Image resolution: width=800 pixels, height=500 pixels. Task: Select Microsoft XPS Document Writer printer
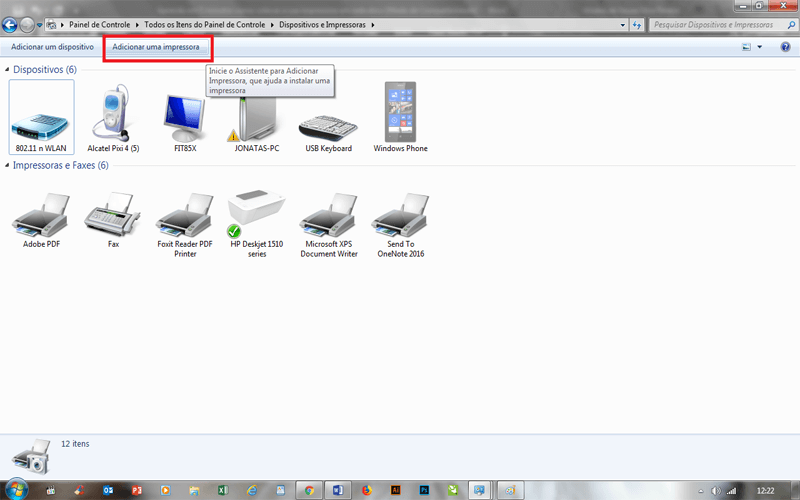(329, 215)
